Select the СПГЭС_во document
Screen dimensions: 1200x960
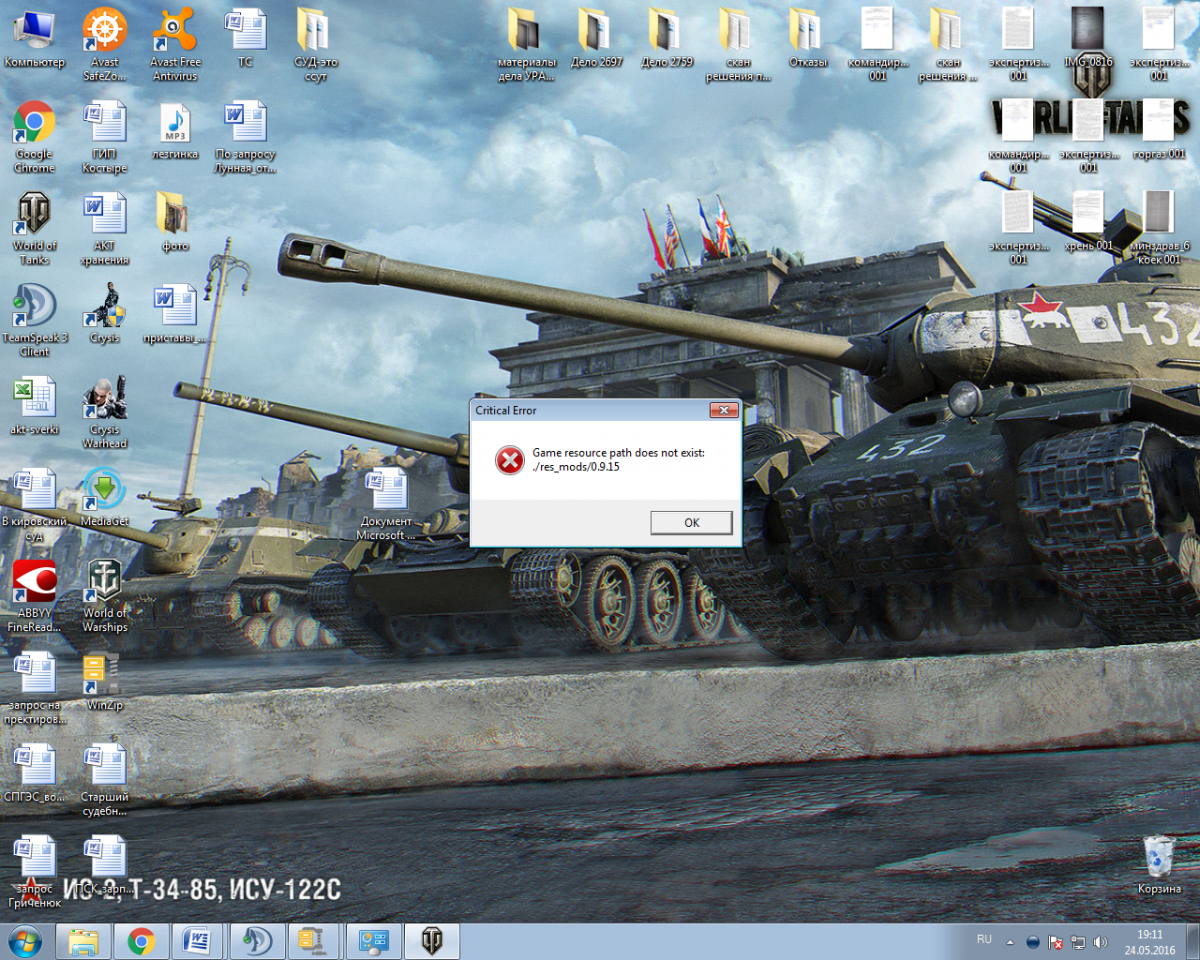tap(34, 774)
